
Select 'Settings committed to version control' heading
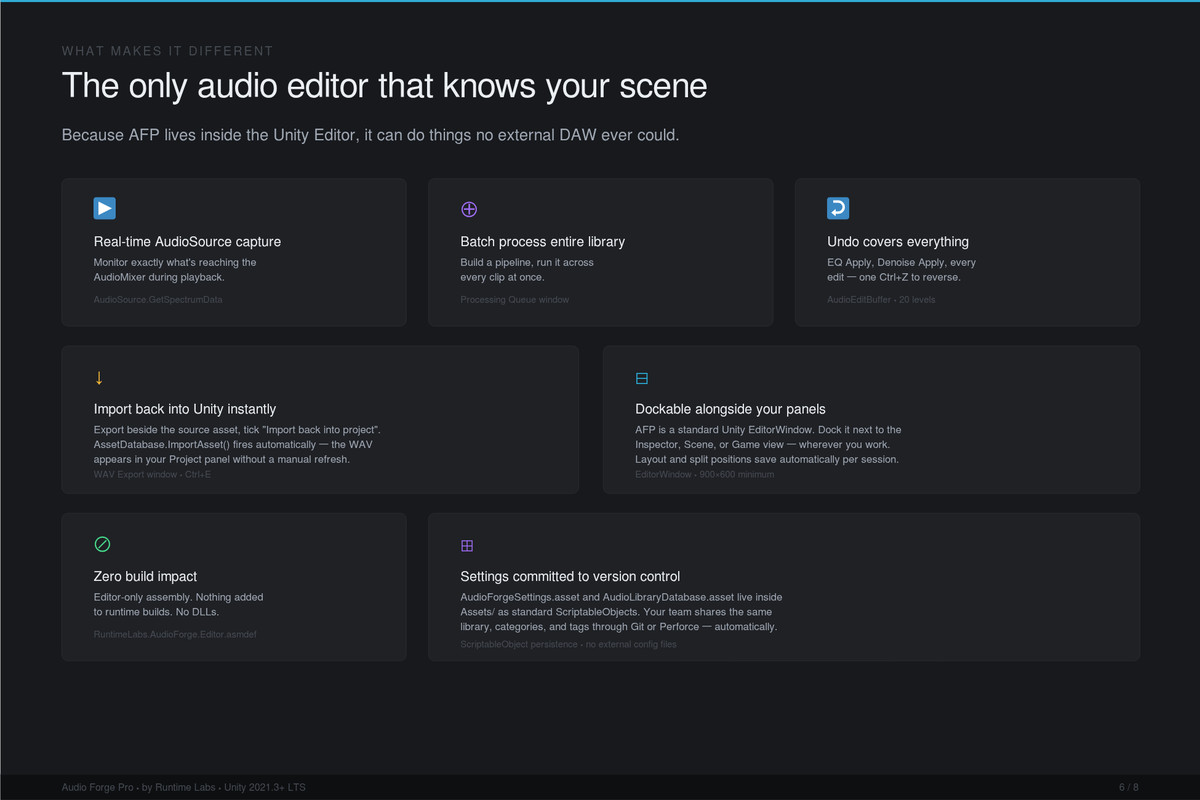[570, 576]
